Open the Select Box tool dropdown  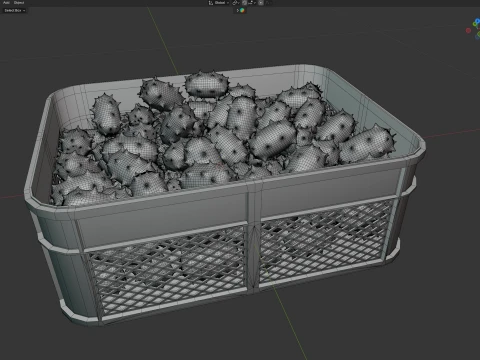pyautogui.click(x=15, y=10)
